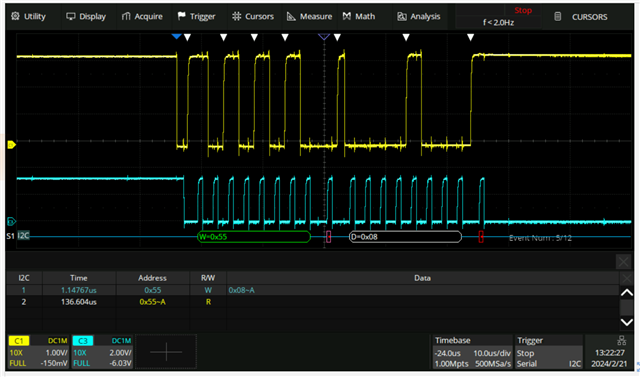Click the C3 -6.03V offset value
Image resolution: width=640 pixels, height=377 pixels.
pyautogui.click(x=120, y=363)
